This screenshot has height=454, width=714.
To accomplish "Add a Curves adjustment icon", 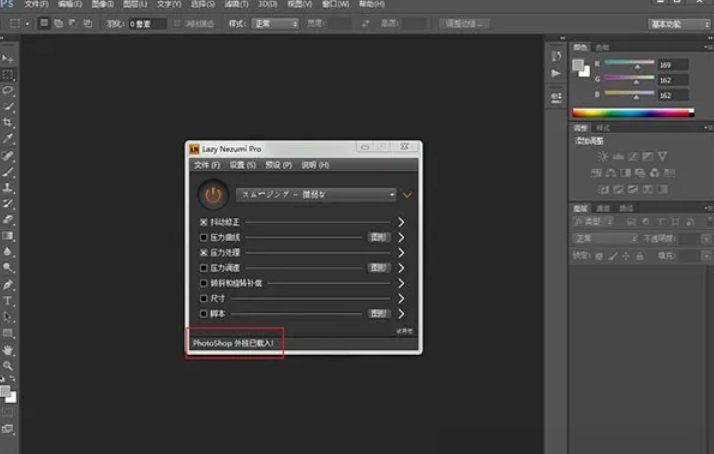I will click(x=633, y=157).
